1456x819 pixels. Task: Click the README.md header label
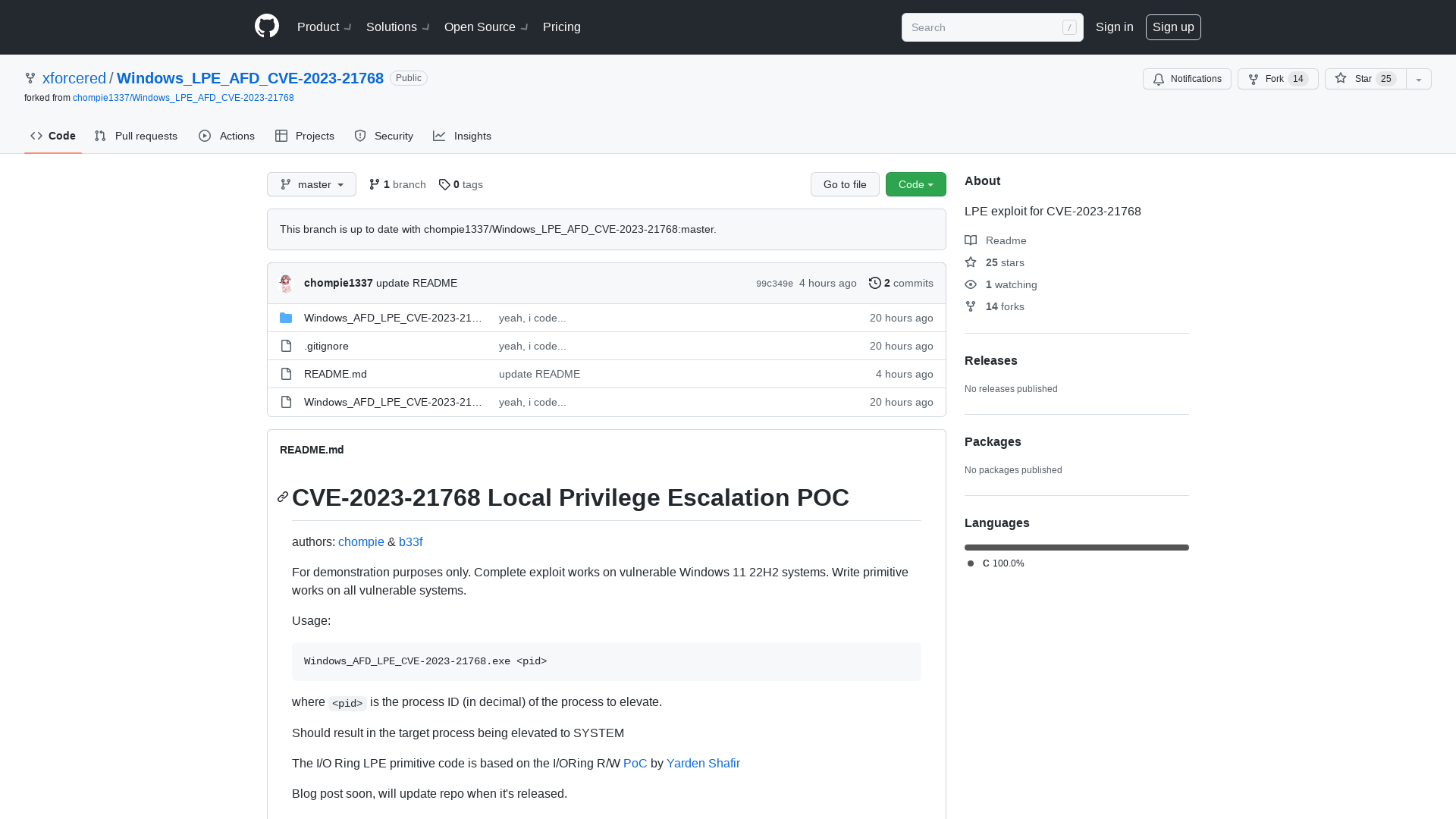pyautogui.click(x=312, y=450)
